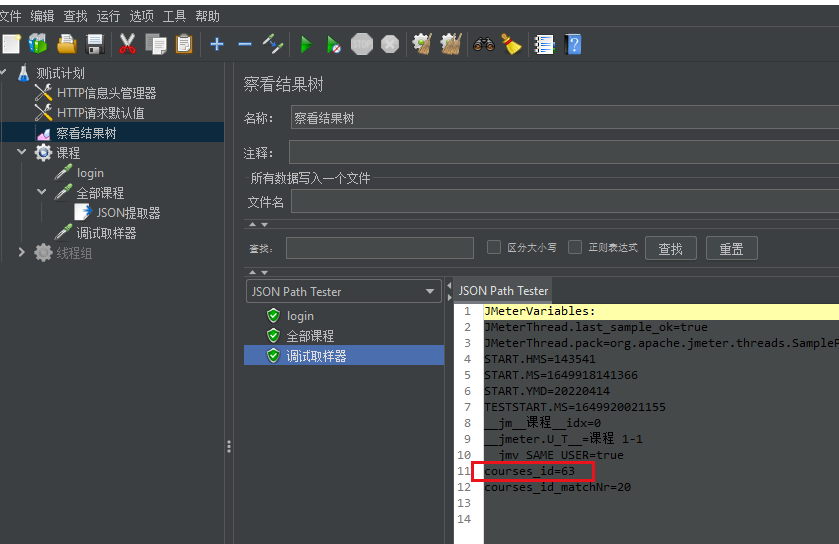Viewport: 839px width, 544px height.
Task: Open the 编辑 menu
Action: tap(42, 17)
